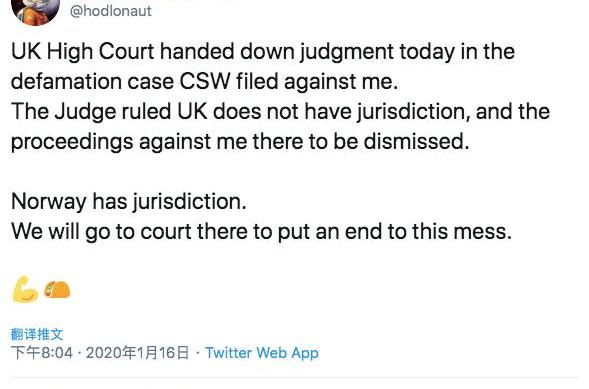Click the word "dismissed" in the tweet
589x389 pixels.
tap(417, 142)
